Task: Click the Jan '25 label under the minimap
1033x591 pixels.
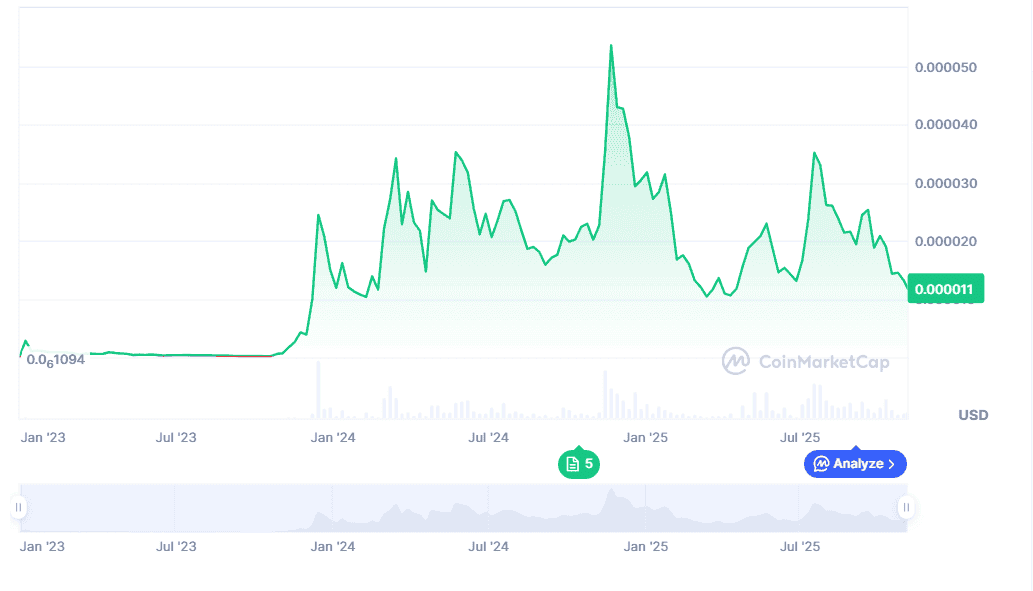Action: tap(648, 546)
